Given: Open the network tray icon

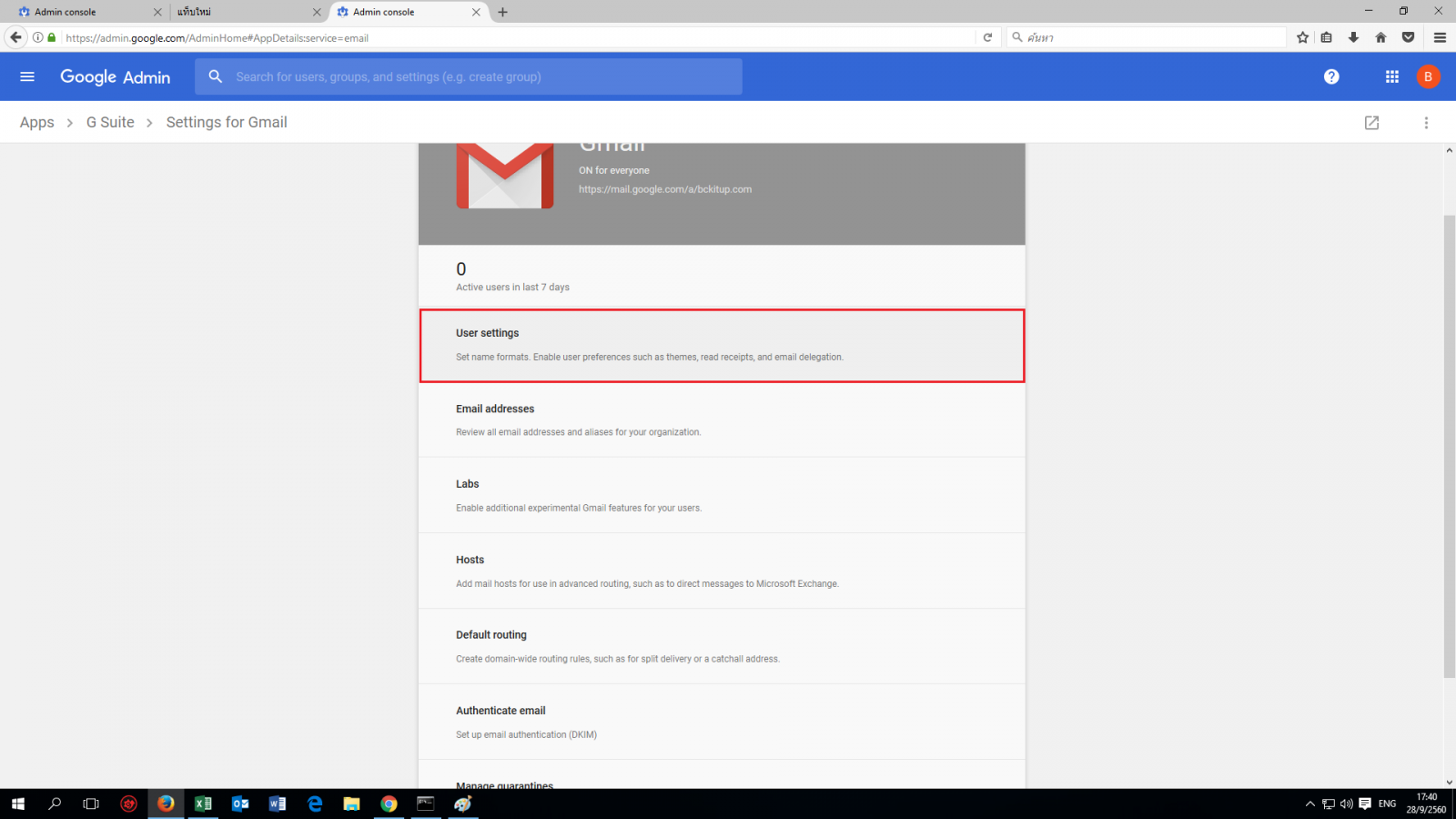Looking at the screenshot, I should pos(1329,804).
